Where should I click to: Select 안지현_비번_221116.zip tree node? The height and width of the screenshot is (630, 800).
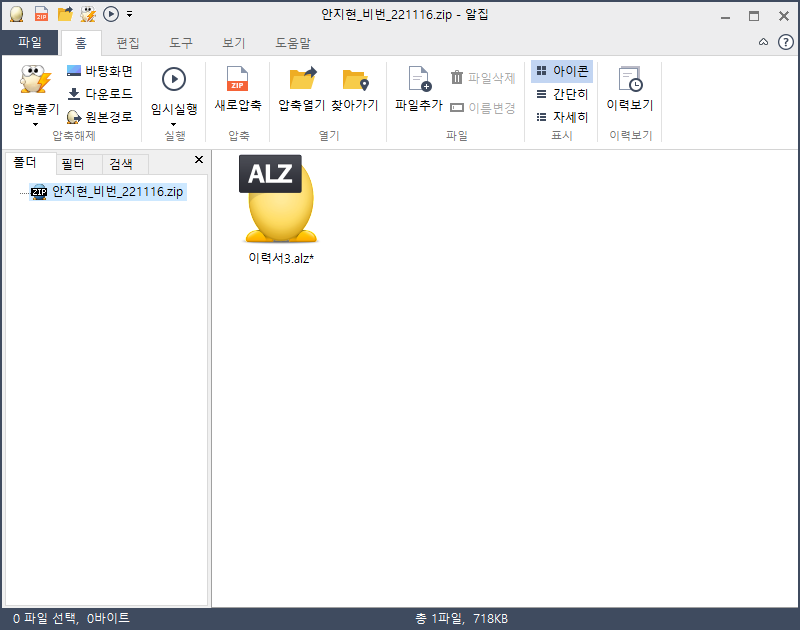click(108, 192)
